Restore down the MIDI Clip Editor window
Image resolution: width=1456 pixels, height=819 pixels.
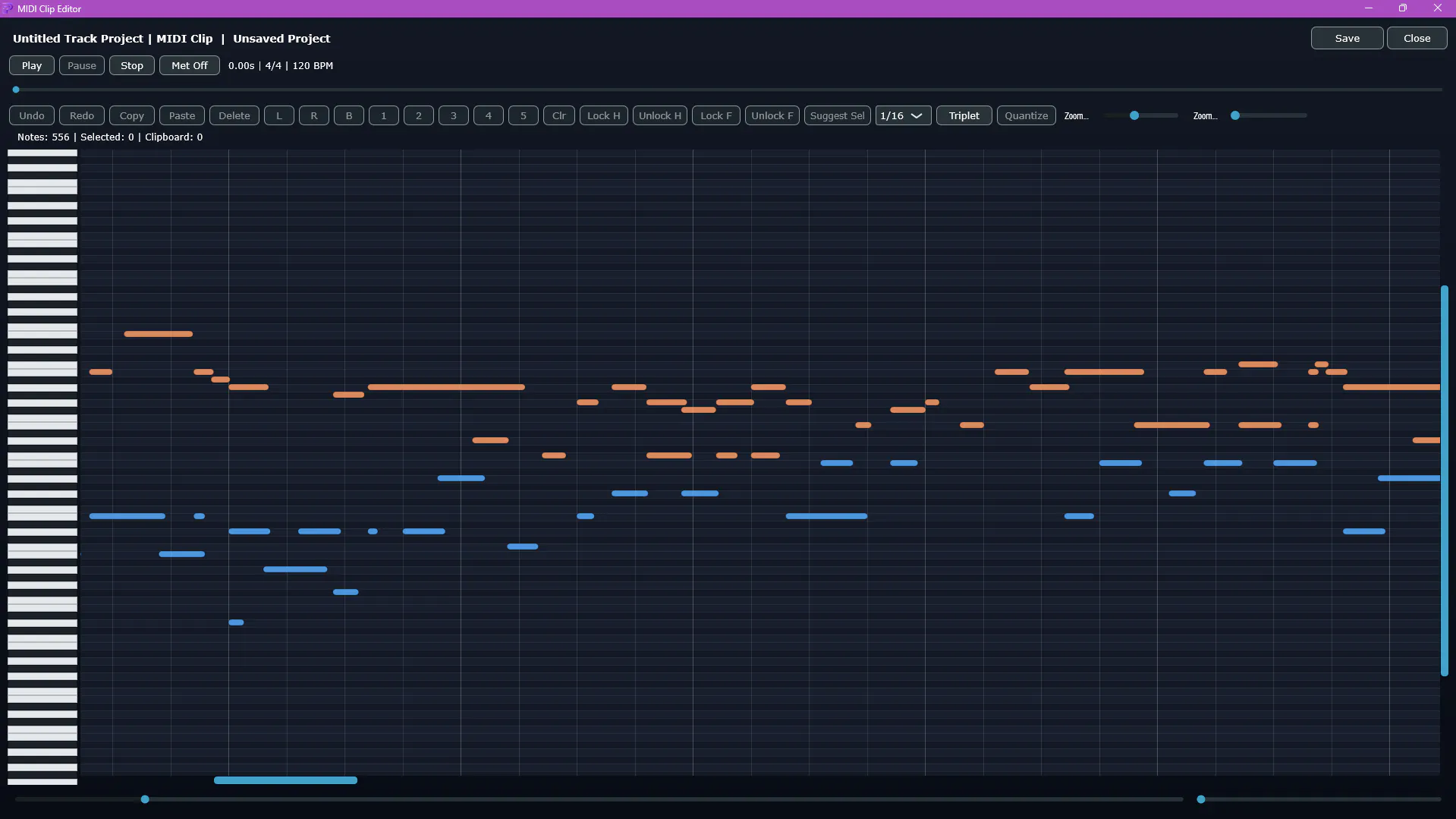1403,8
